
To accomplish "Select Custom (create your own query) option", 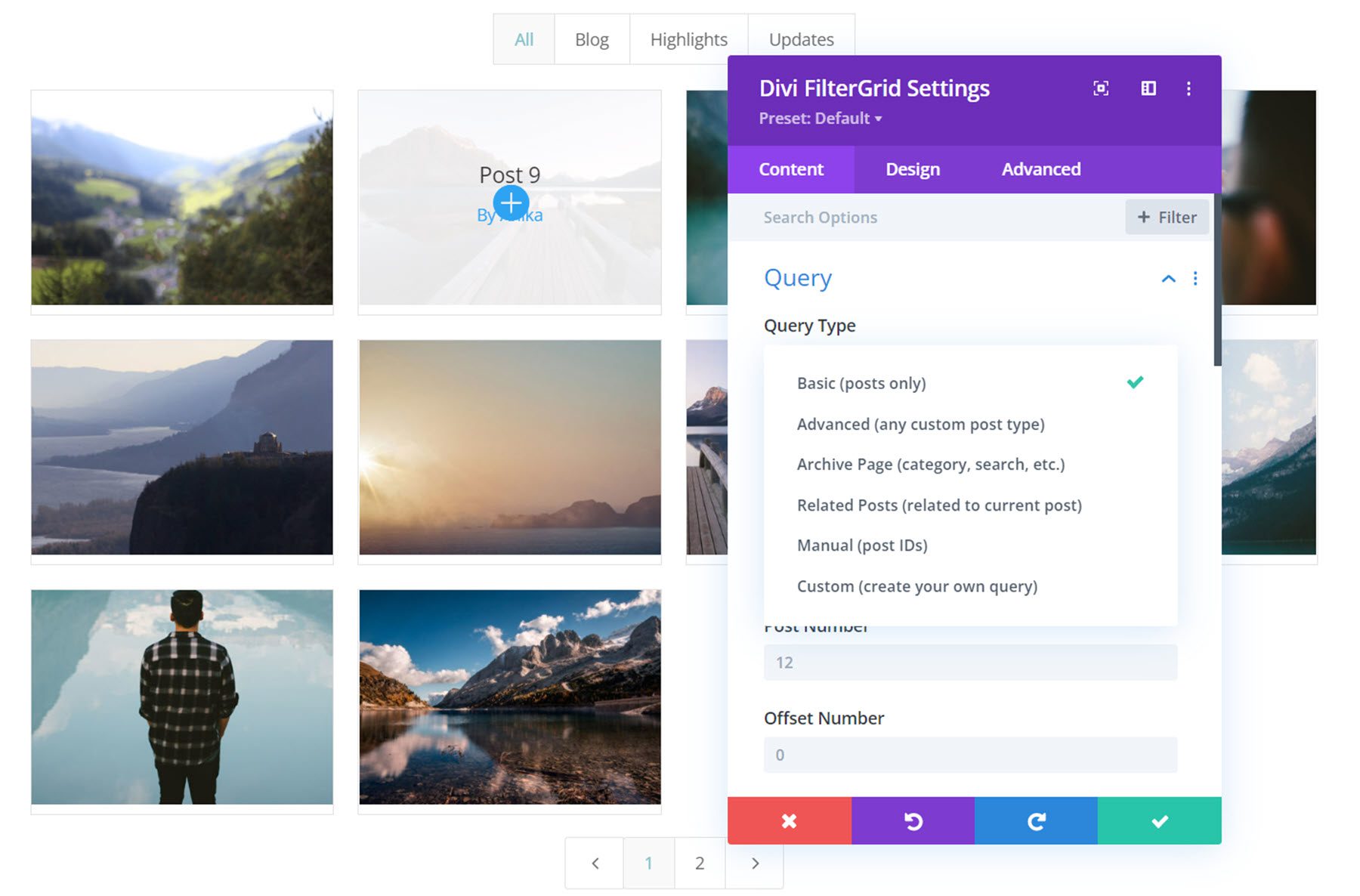I will pos(916,585).
